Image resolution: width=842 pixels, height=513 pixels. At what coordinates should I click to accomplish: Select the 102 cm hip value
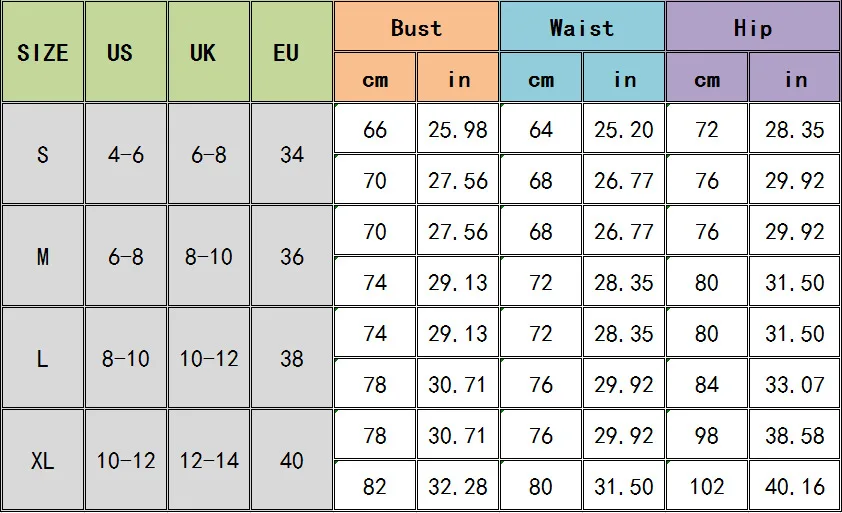[707, 487]
